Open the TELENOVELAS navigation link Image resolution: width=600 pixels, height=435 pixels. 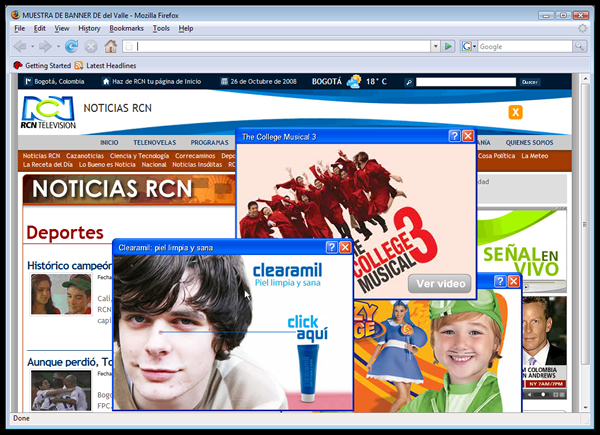pos(154,143)
